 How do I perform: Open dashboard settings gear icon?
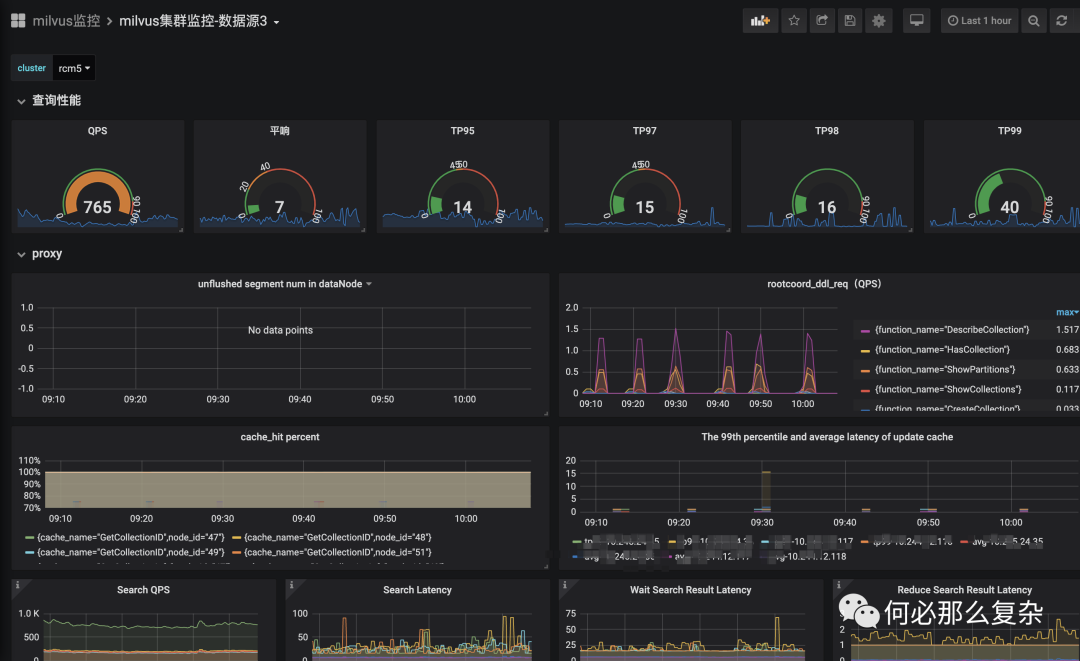pyautogui.click(x=878, y=21)
